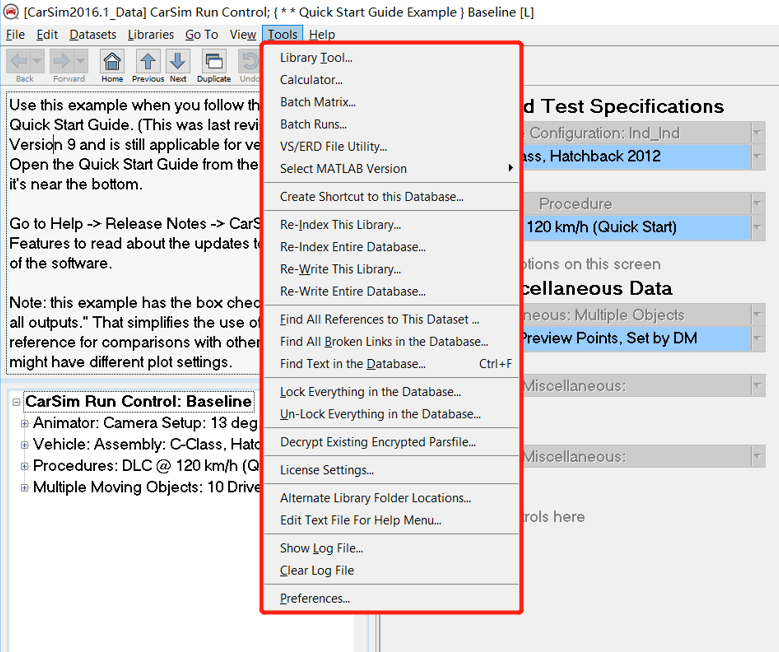Click the Forward arrow toolbar icon
Screen dimensions: 779x652
pyautogui.click(x=62, y=62)
